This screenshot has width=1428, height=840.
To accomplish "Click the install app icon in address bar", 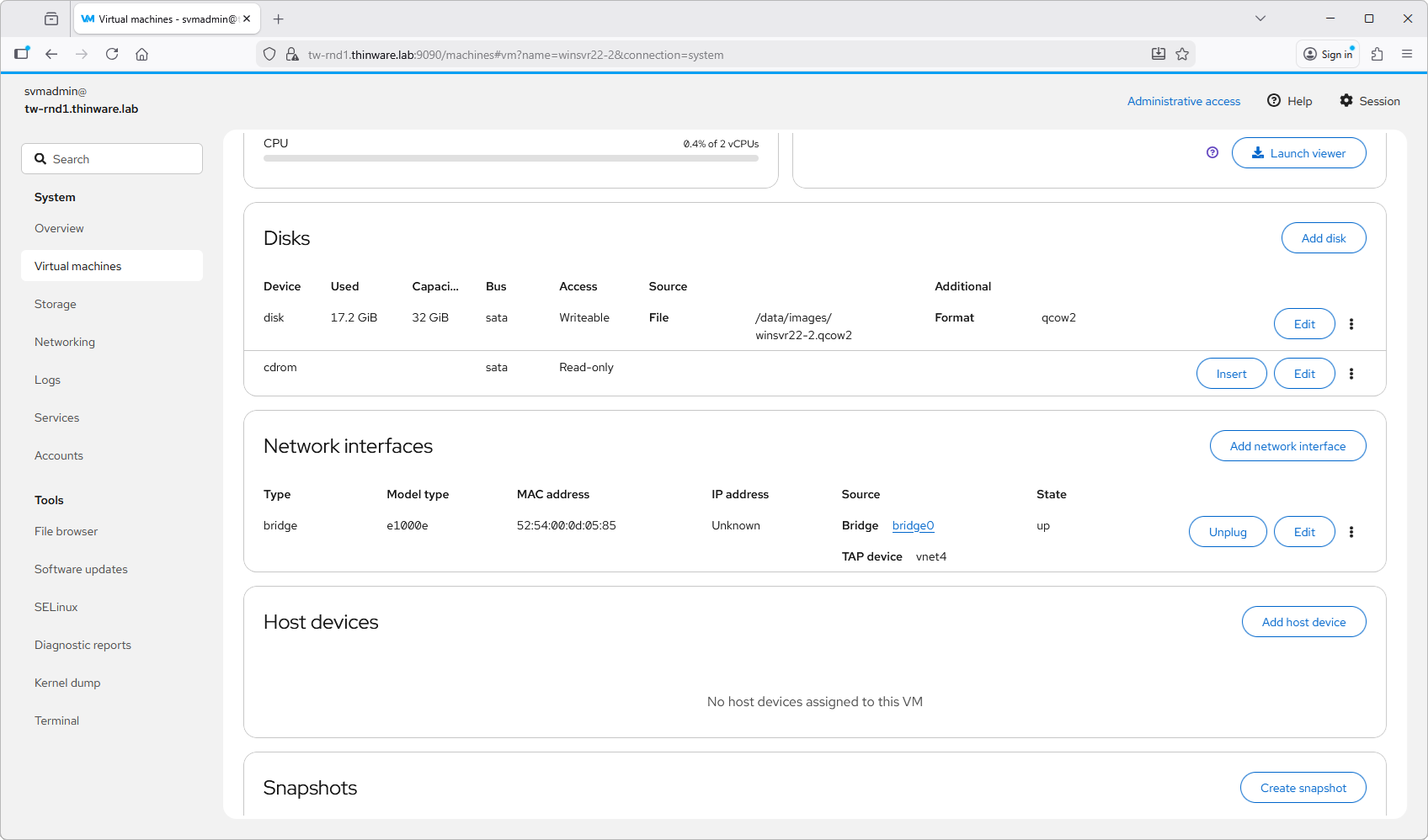I will click(x=1159, y=54).
